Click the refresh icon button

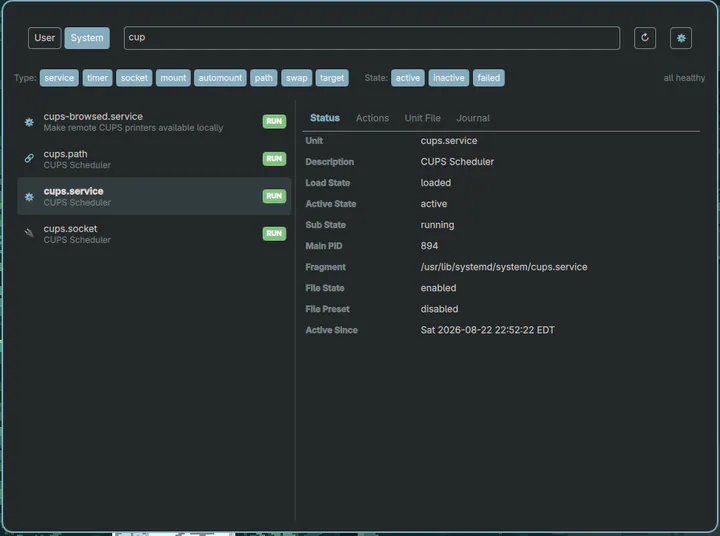pyautogui.click(x=645, y=38)
